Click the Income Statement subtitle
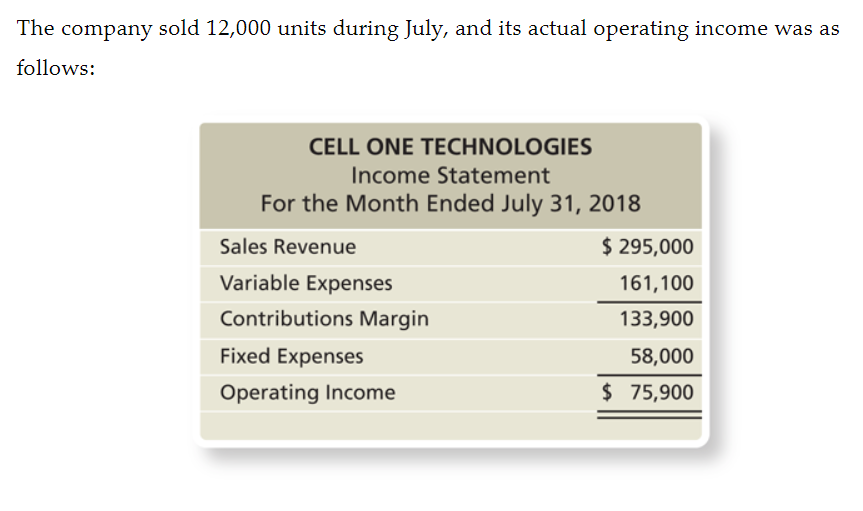This screenshot has width=863, height=511. 450,176
